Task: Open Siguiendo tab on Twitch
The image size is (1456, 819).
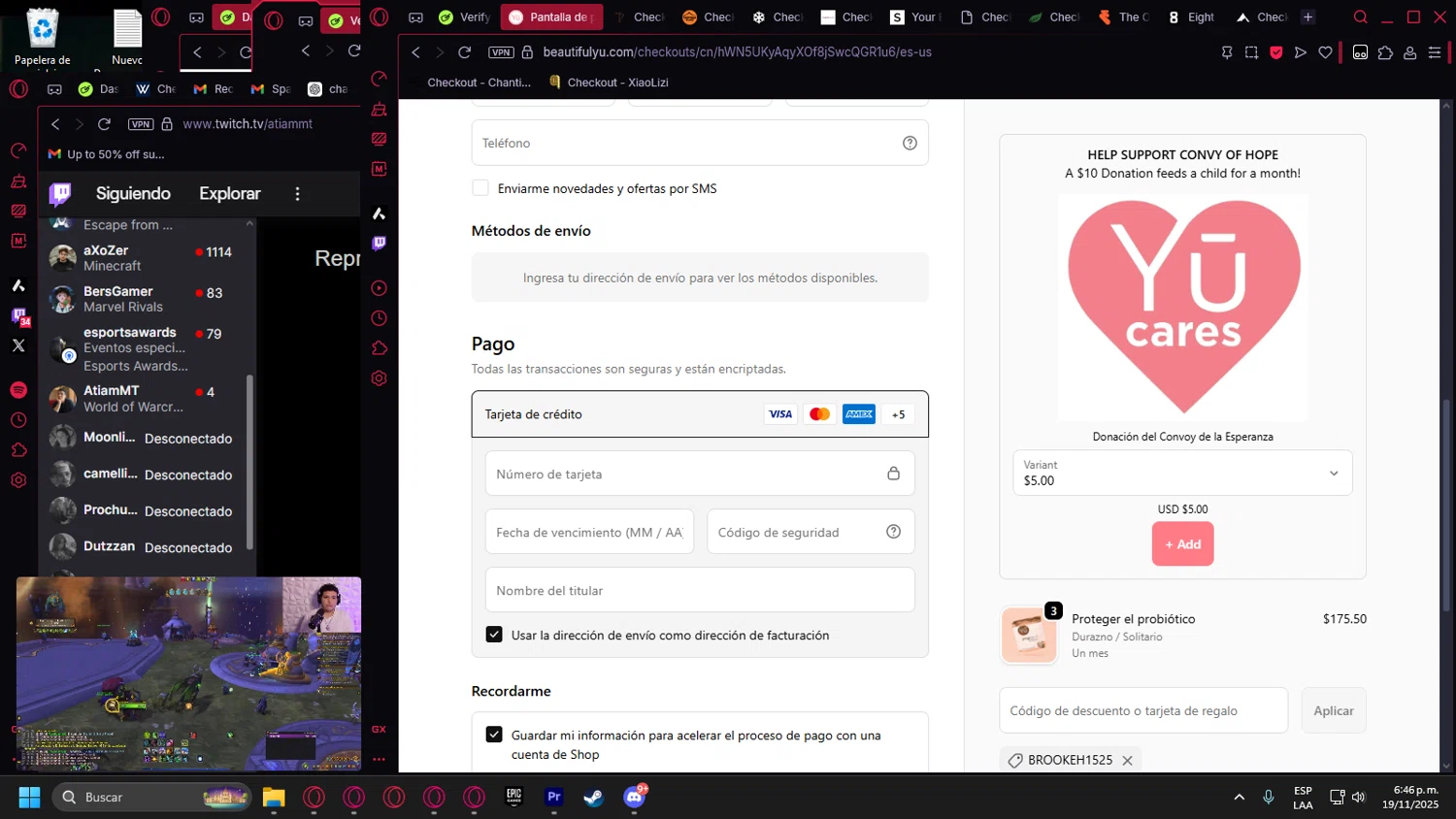Action: coord(133,194)
